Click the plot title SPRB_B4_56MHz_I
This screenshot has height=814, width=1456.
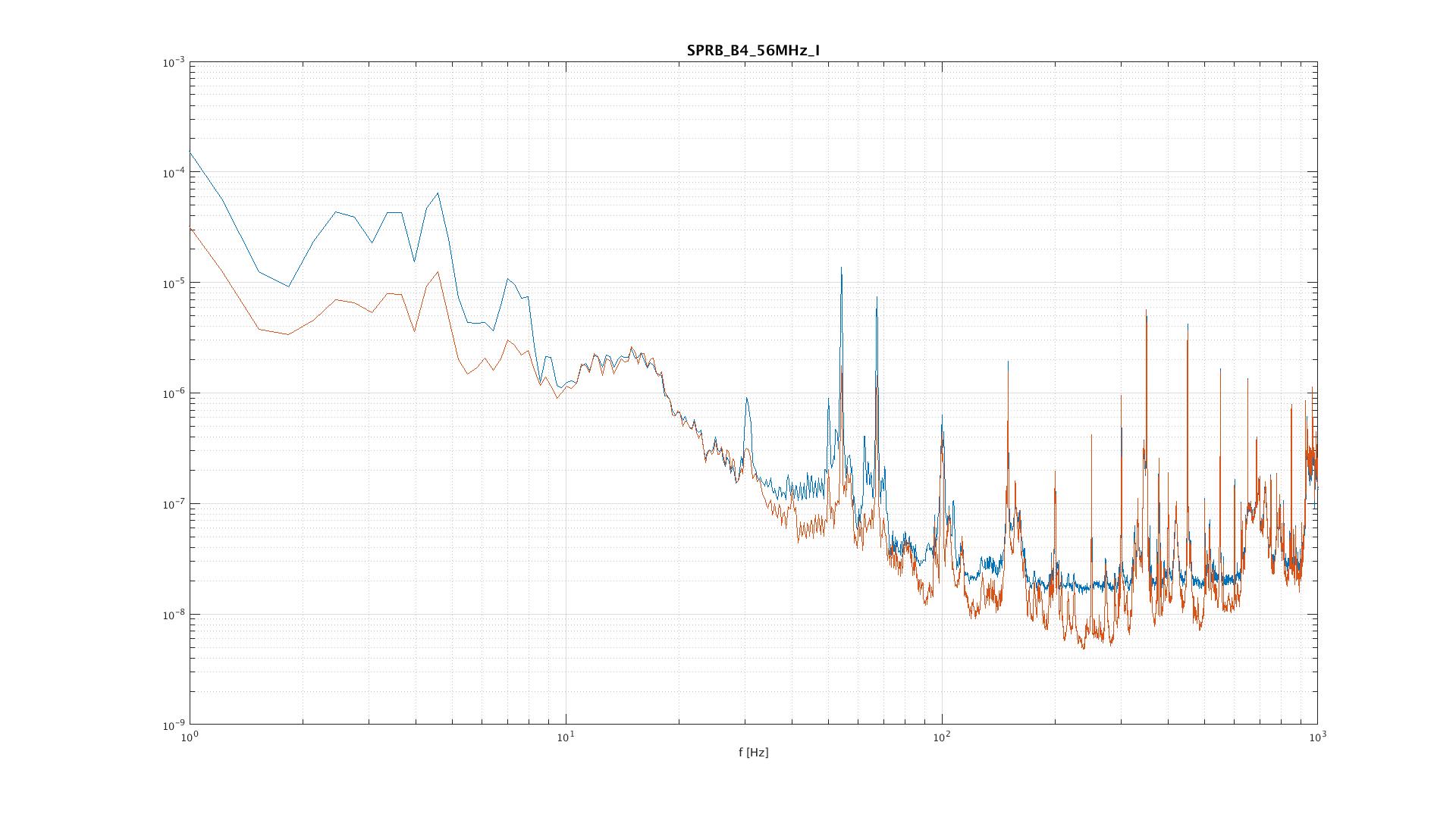(x=753, y=51)
